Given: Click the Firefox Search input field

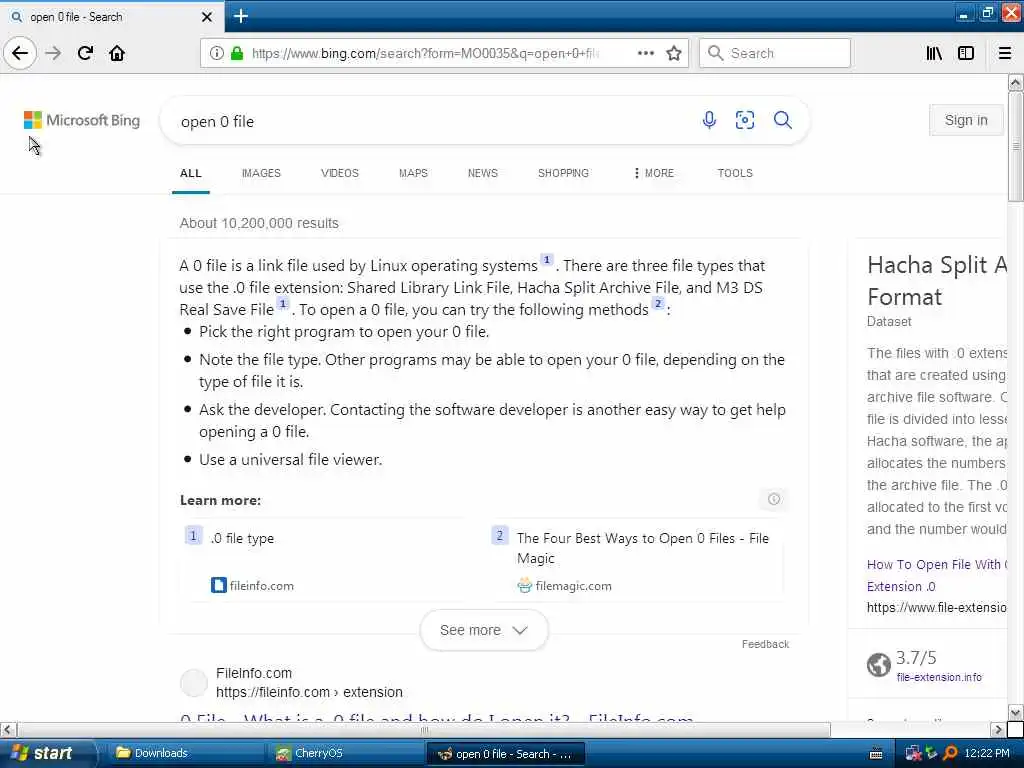Looking at the screenshot, I should coord(775,54).
